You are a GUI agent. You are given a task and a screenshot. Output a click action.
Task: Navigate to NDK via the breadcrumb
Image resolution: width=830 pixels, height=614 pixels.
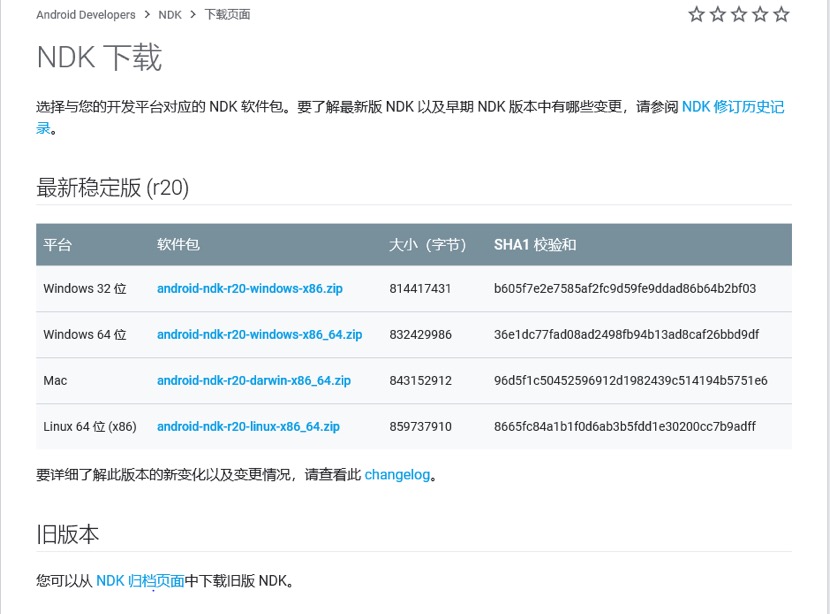click(169, 14)
